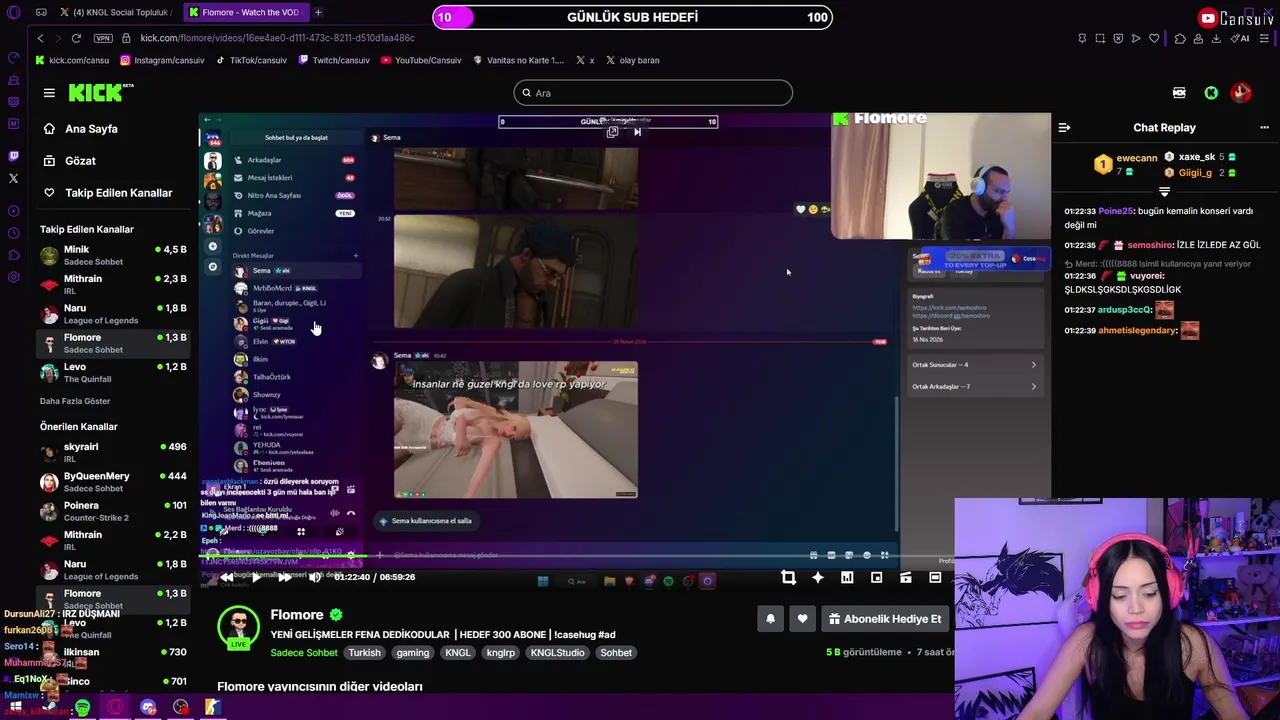Select the Sohbet tag

[x=616, y=653]
